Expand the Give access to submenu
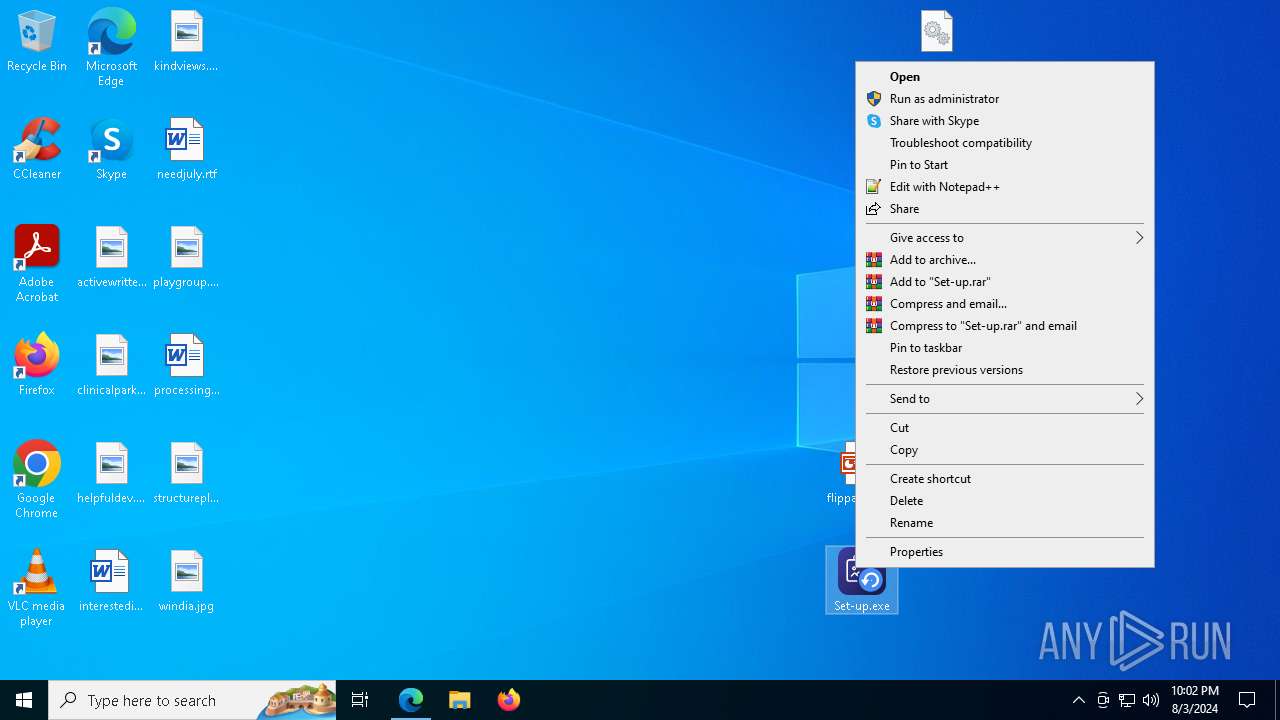The width and height of the screenshot is (1280, 720). click(1005, 238)
